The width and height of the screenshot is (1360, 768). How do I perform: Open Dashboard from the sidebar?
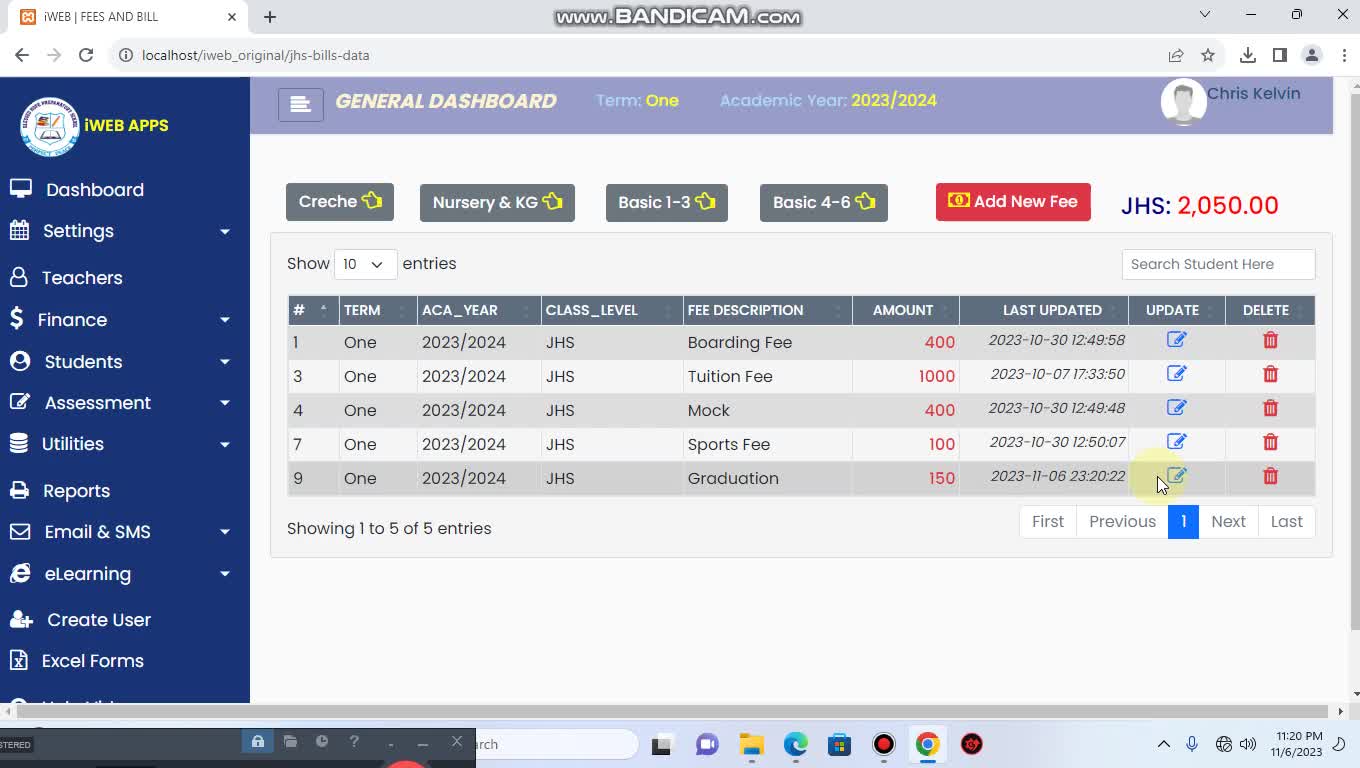pos(94,190)
